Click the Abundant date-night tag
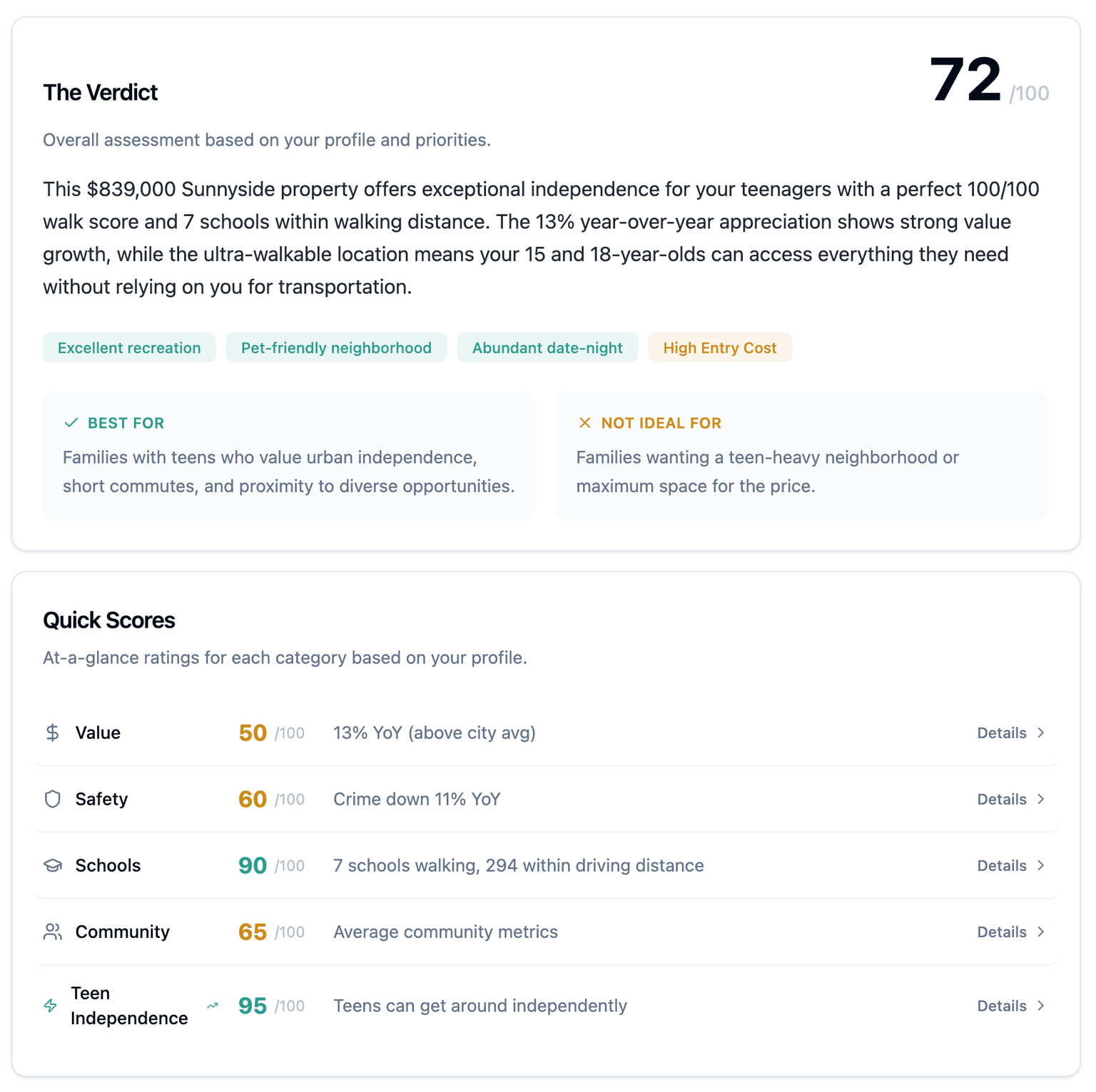This screenshot has height=1092, width=1096. coord(547,347)
